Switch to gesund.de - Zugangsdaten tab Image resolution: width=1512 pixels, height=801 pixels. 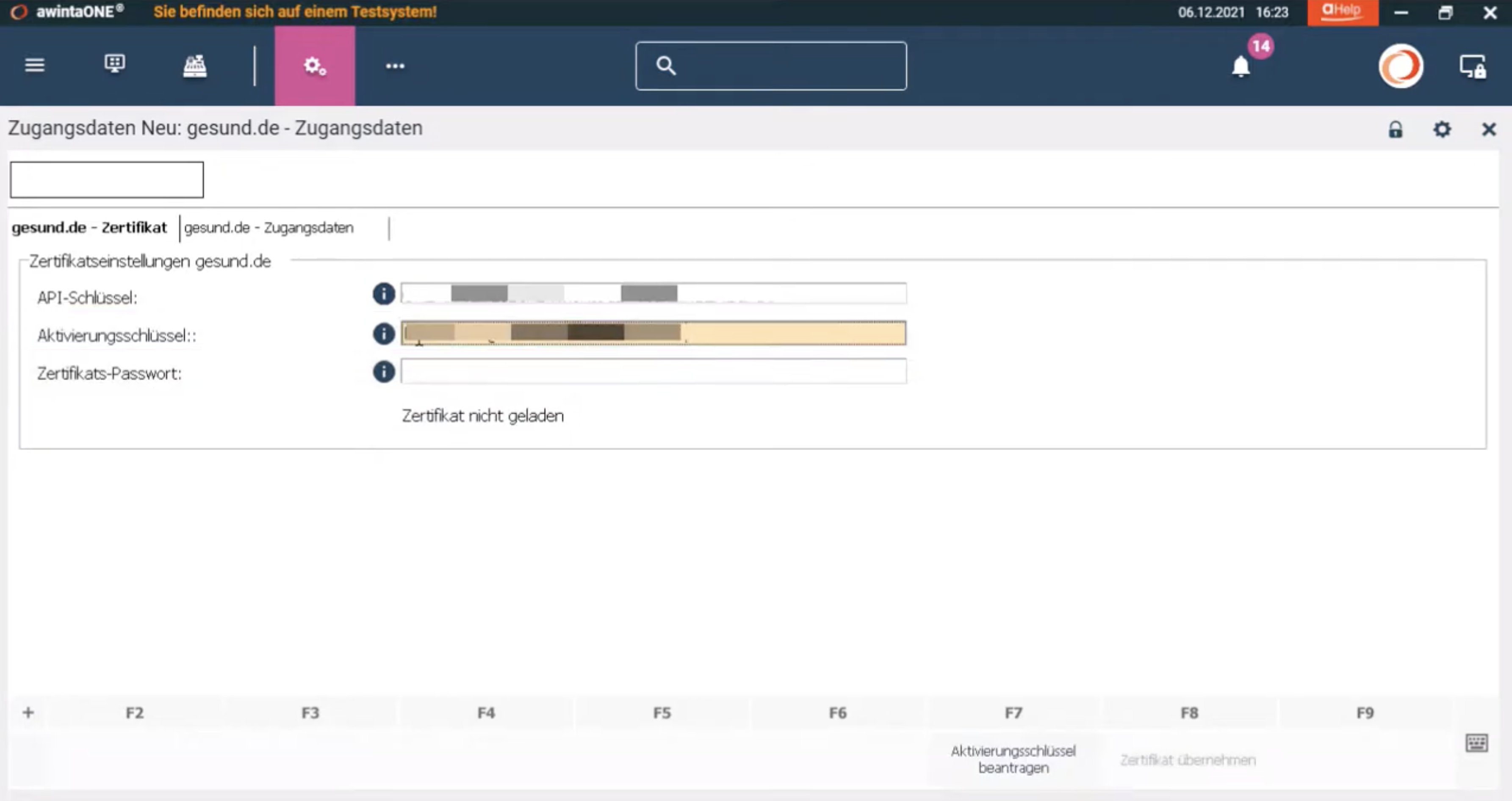[269, 228]
